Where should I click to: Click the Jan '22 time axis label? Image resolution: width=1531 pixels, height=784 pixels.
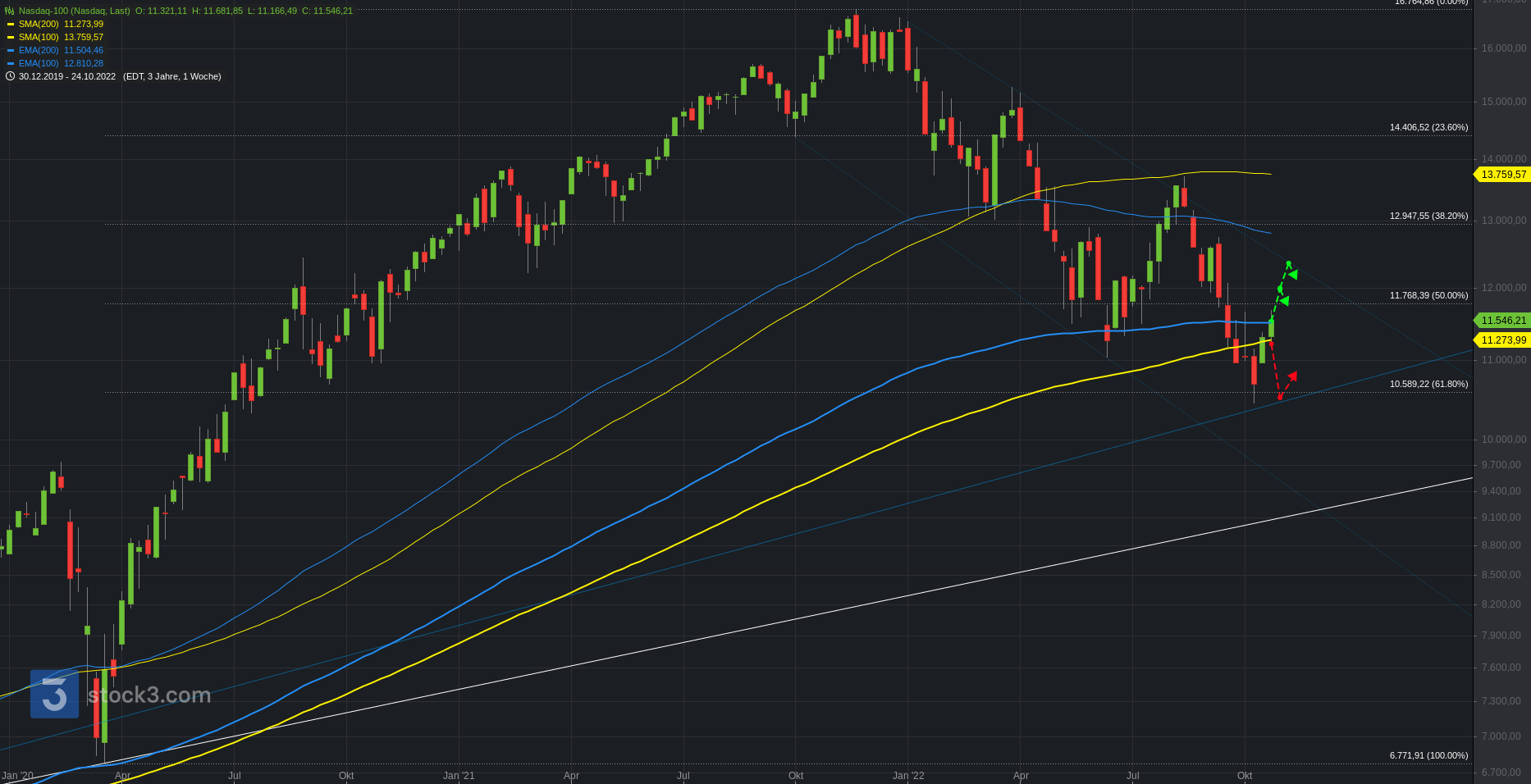pos(908,775)
